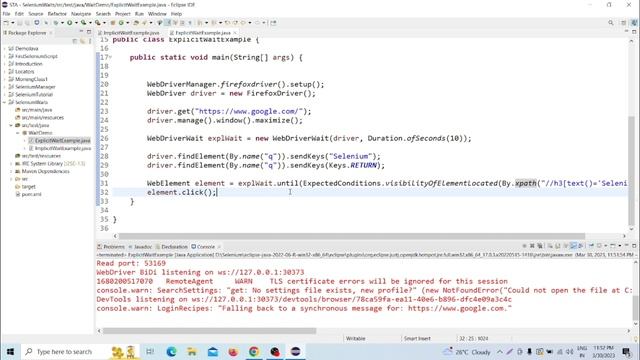Open the Debug icon dropdown arrow
The height and width of the screenshot is (360, 640).
(62, 23)
